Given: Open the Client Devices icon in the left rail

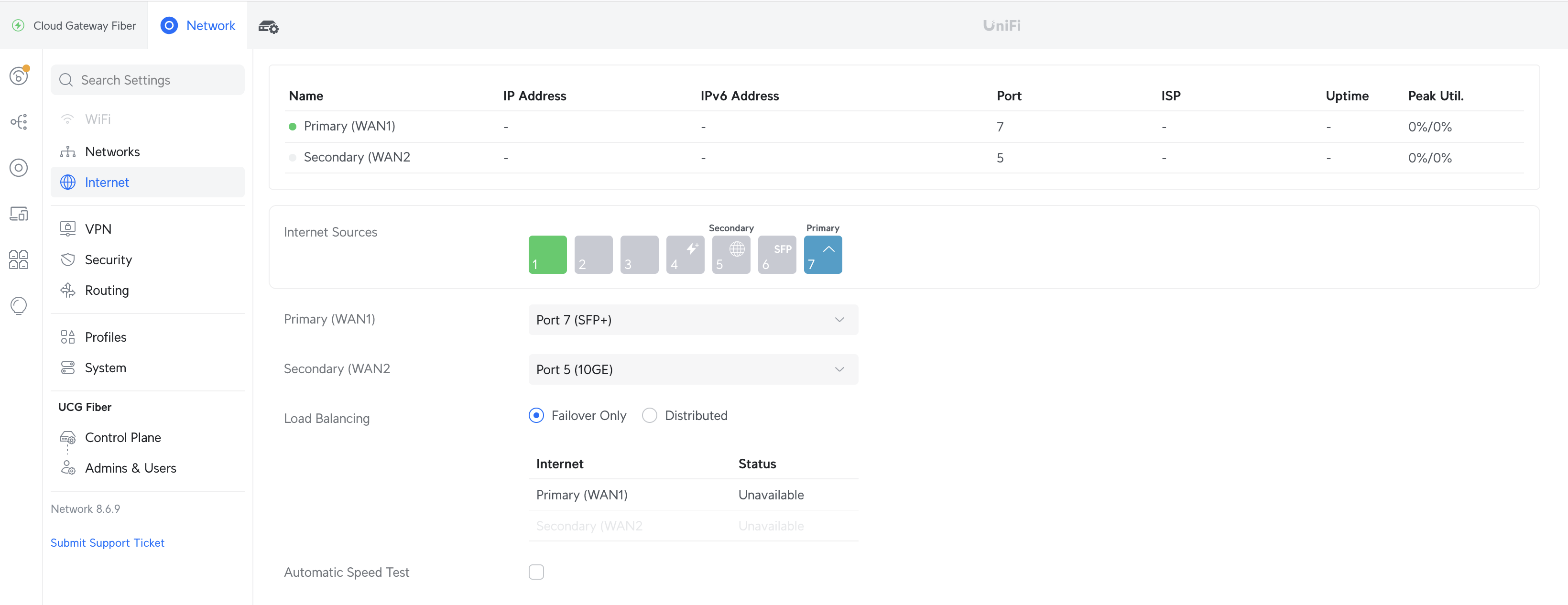Looking at the screenshot, I should click(x=19, y=214).
